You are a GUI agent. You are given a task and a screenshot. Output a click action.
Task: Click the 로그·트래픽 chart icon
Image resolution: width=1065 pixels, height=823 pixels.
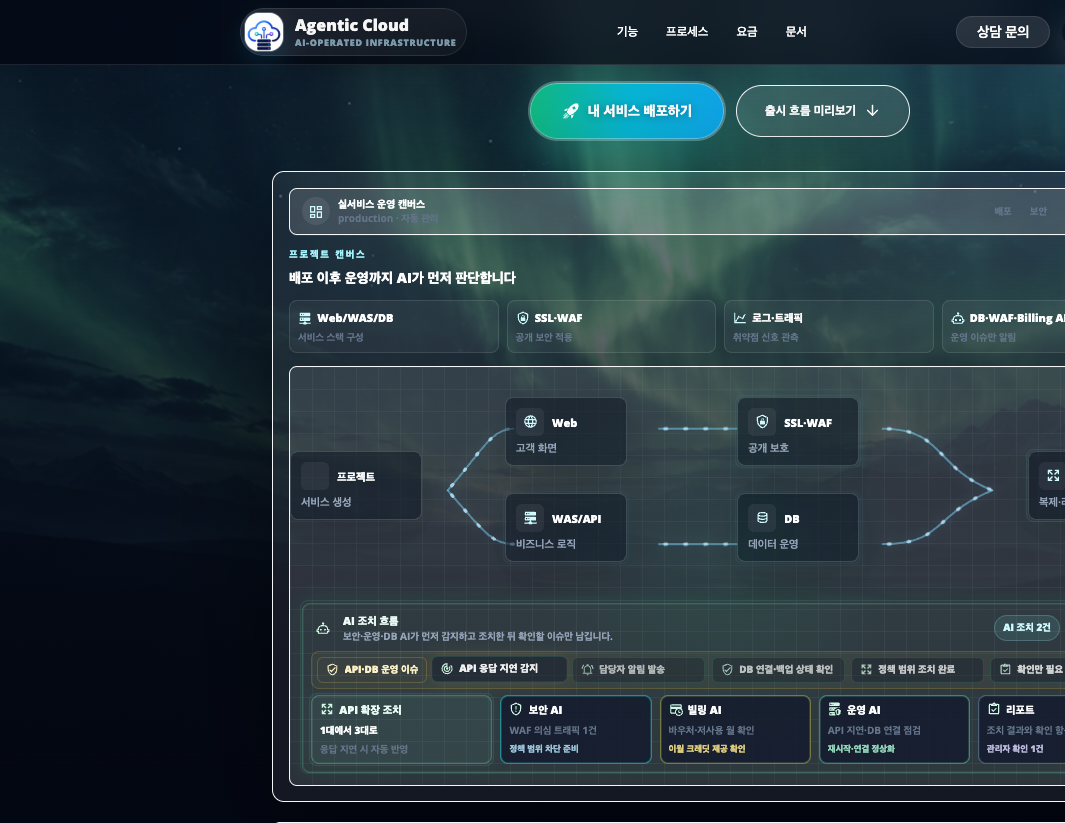click(740, 318)
